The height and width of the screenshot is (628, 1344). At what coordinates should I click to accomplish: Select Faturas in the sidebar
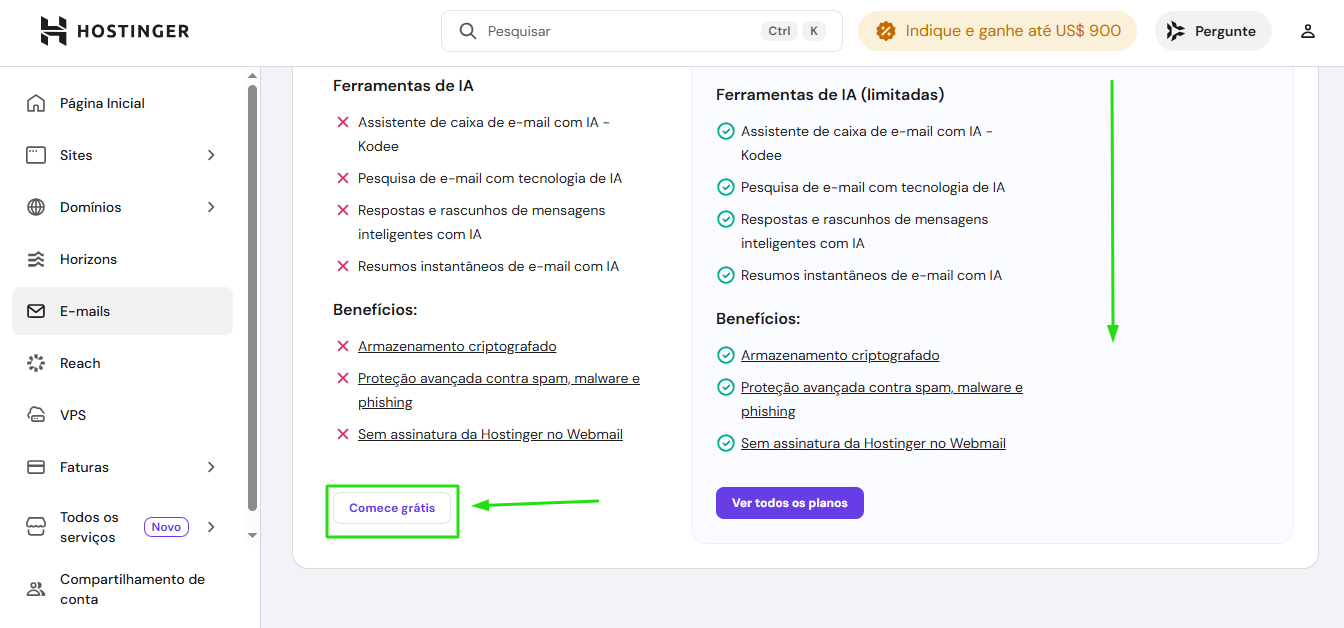85,467
